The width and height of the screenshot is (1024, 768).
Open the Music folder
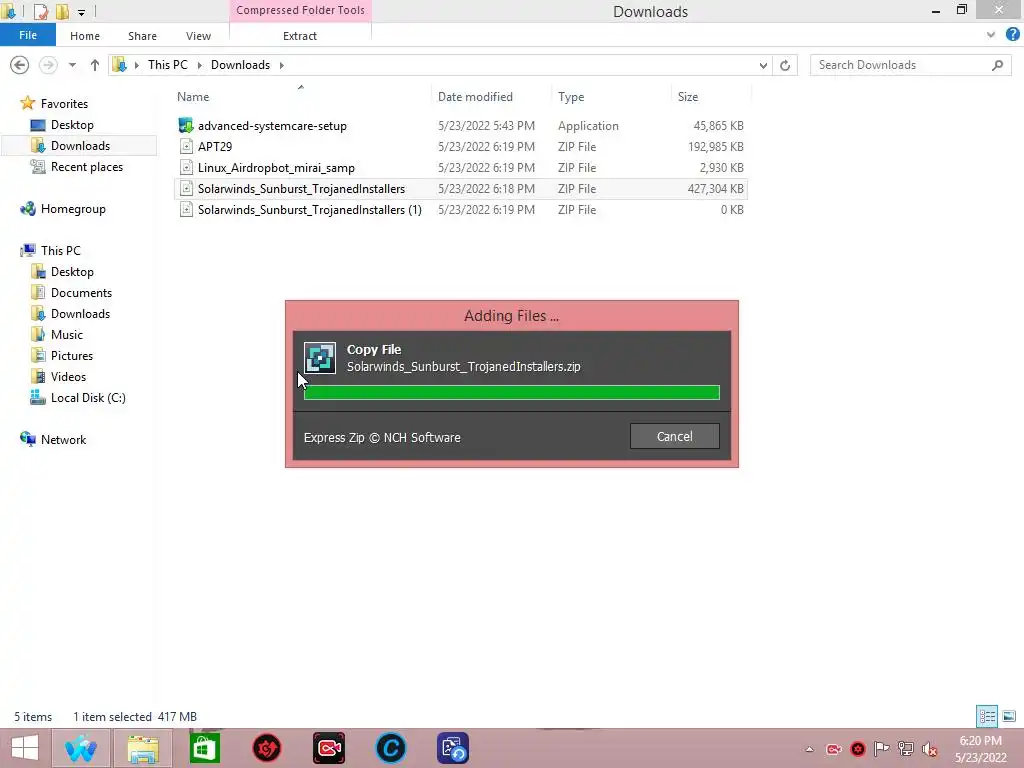tap(67, 334)
